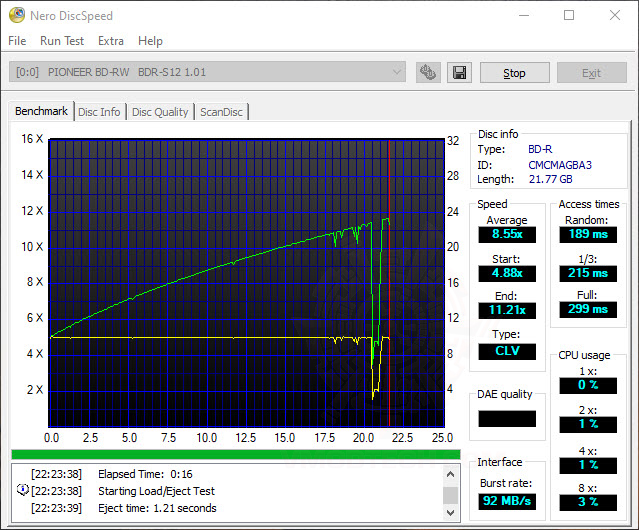Close the Nero DiscSpeed window
Screen dimensions: 639x530
(615, 15)
